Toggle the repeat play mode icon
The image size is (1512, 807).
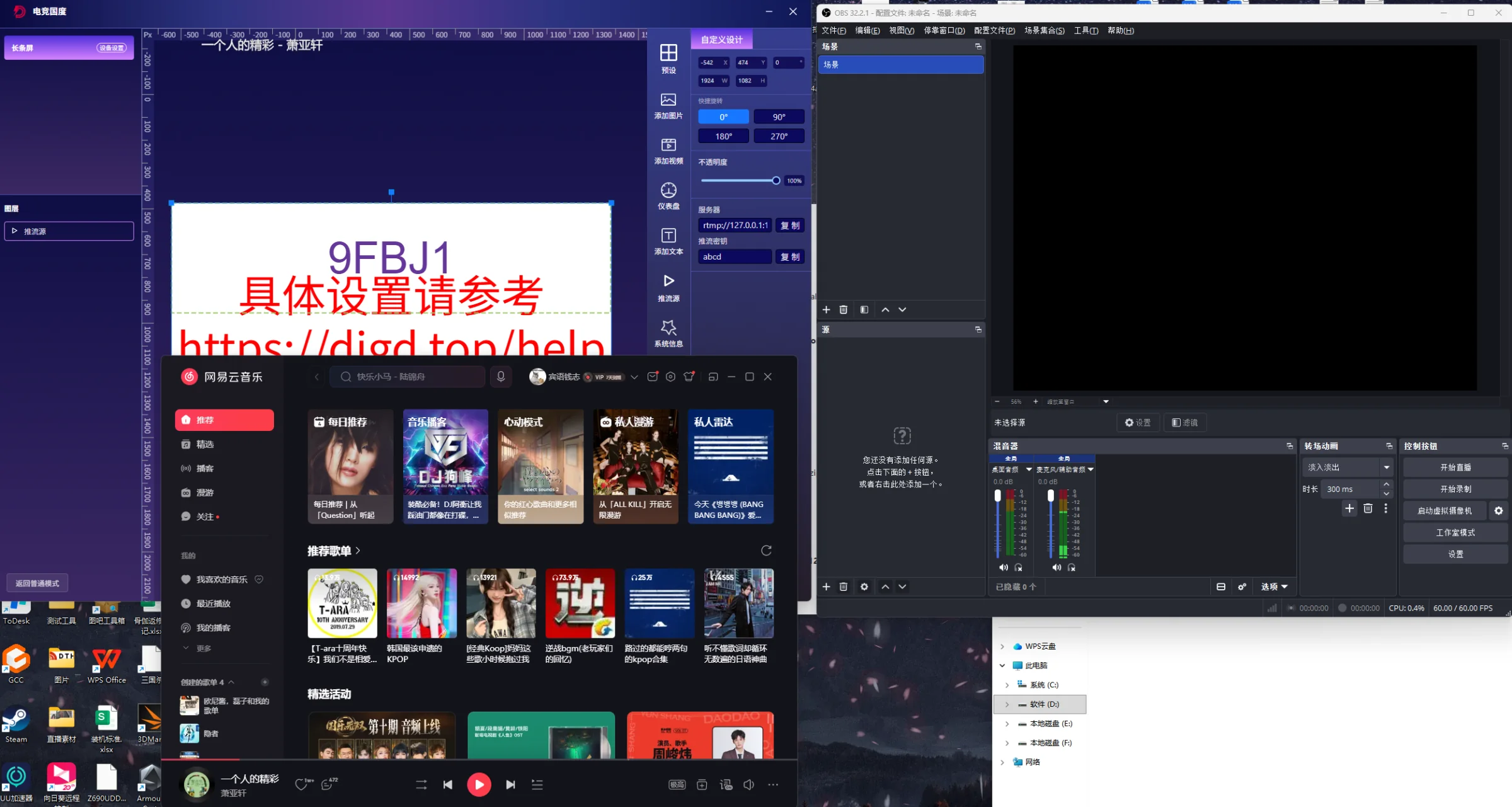(421, 784)
